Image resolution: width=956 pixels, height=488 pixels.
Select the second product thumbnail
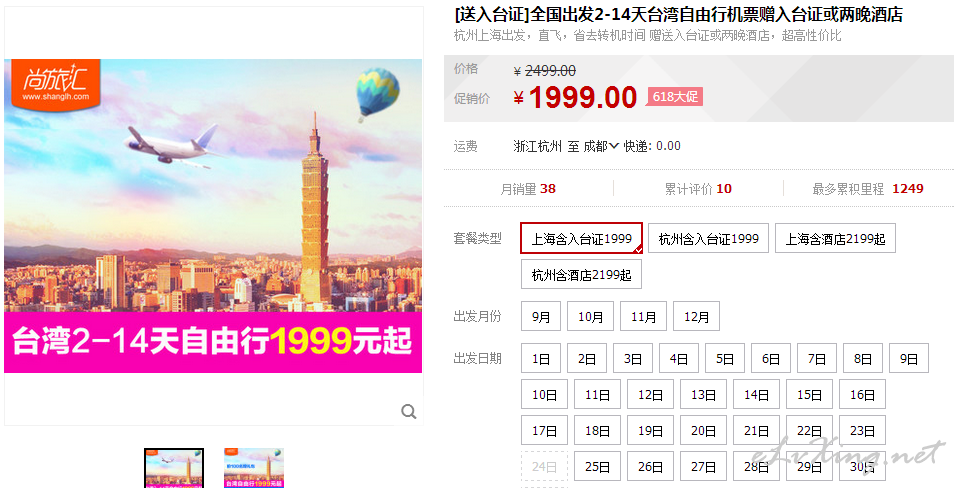point(254,468)
